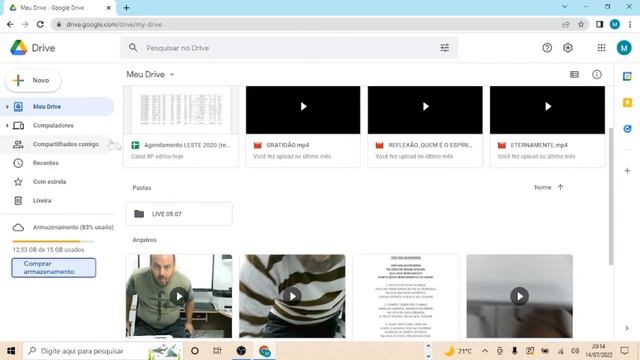Select the ETERNAMENTE.mp4 video card
This screenshot has width=640, height=360.
(547, 127)
